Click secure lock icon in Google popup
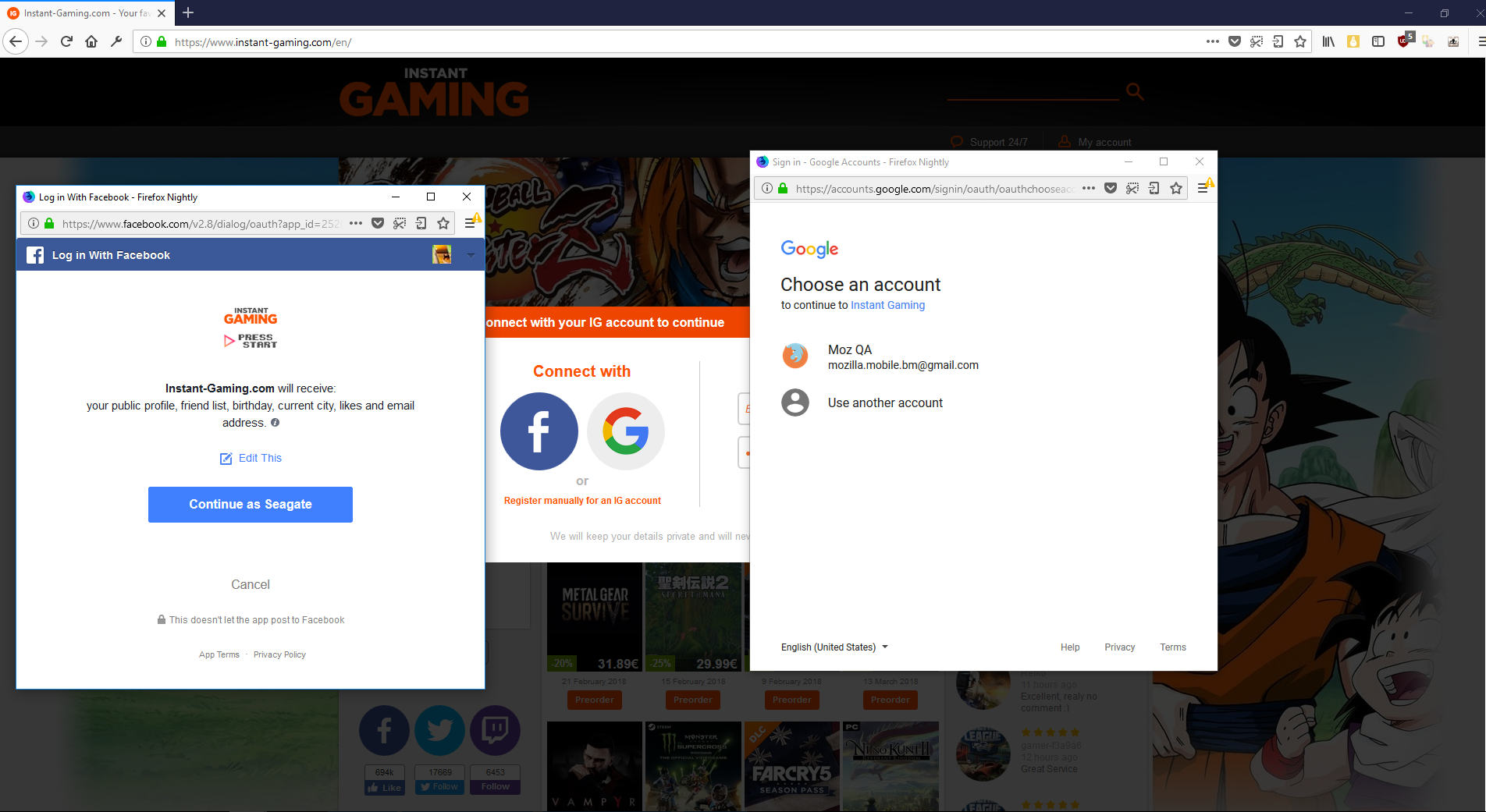Screen dimensions: 1486x812 pos(783,188)
